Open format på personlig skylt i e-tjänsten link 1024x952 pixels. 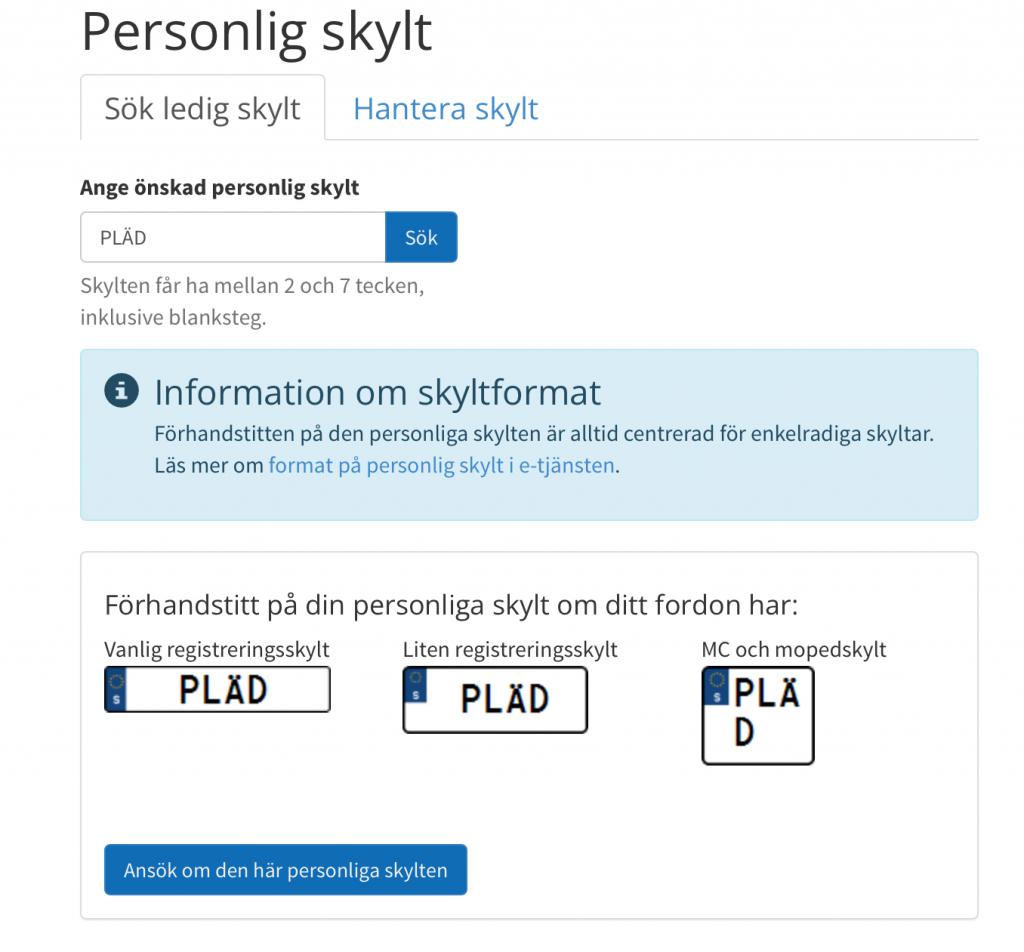[441, 465]
